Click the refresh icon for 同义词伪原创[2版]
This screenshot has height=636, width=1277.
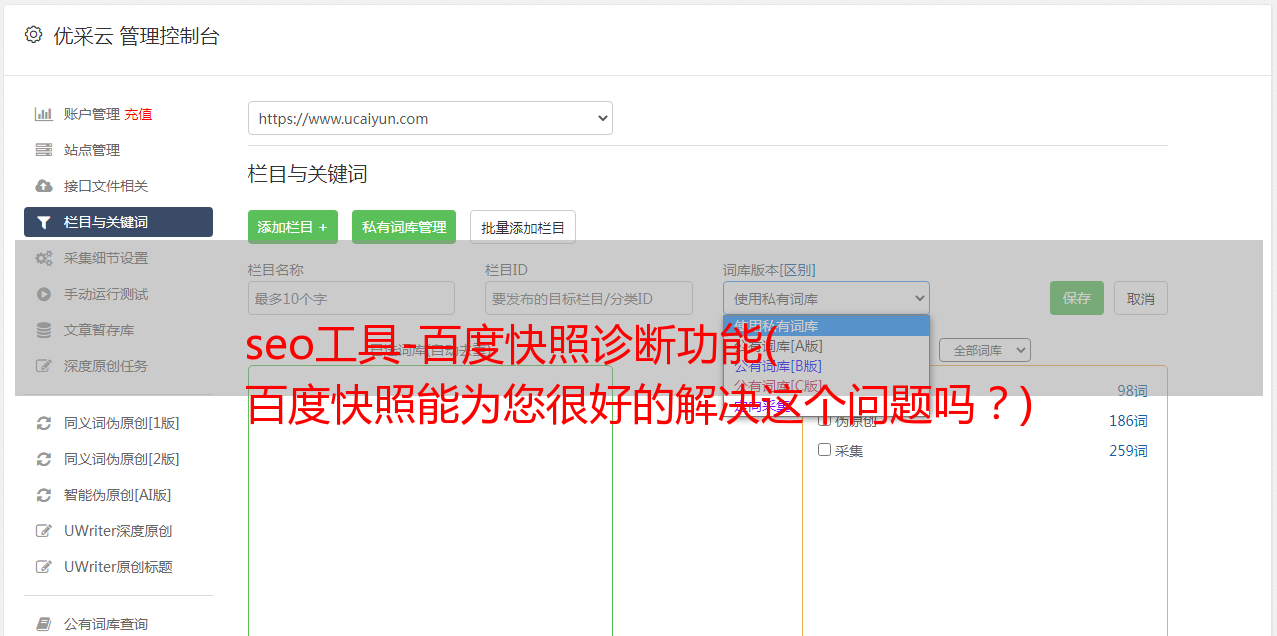[x=44, y=459]
